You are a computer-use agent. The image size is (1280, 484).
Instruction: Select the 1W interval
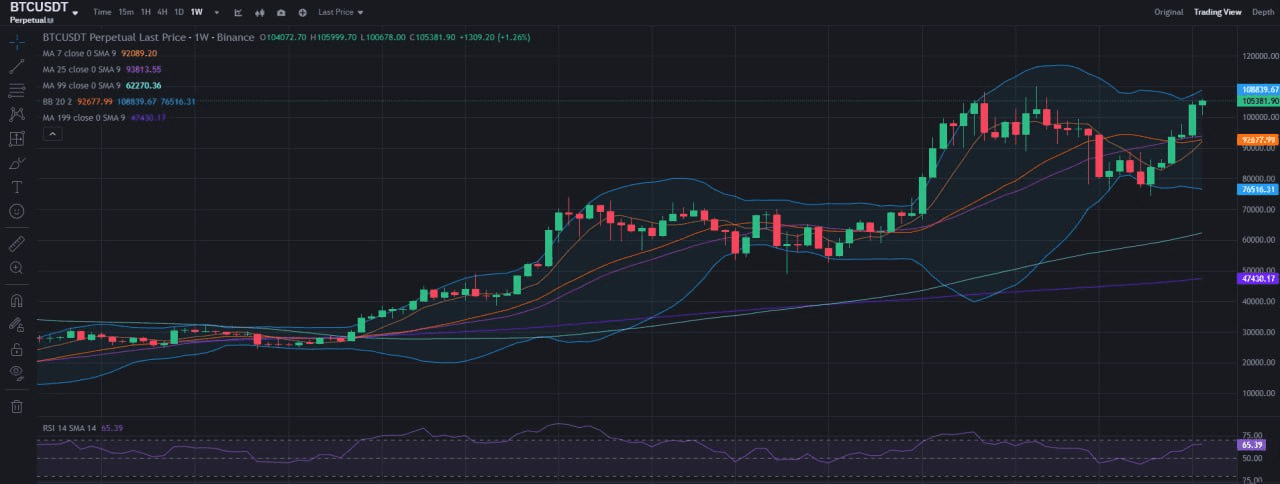click(x=196, y=12)
